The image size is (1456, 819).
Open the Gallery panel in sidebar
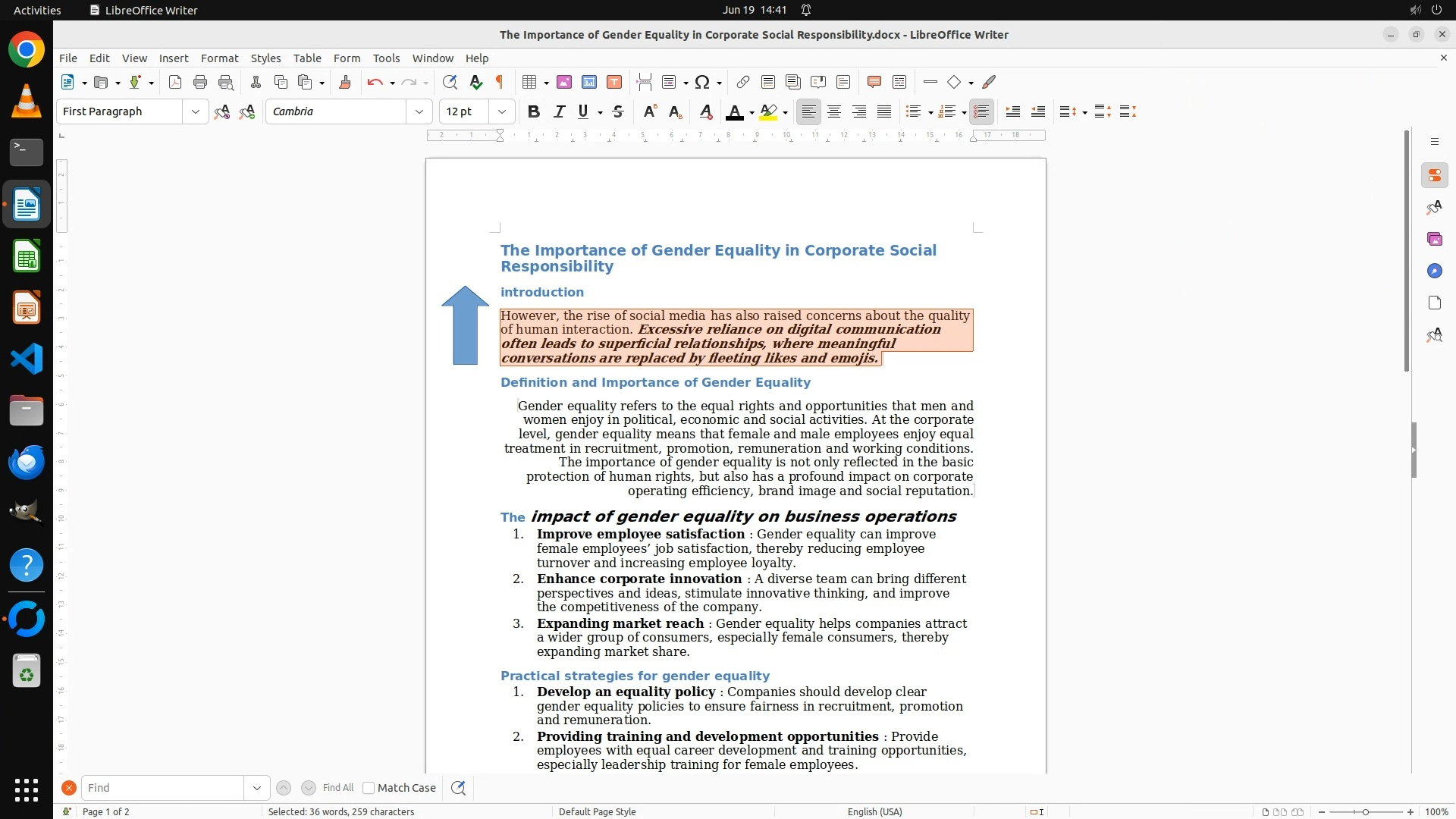[x=1434, y=239]
